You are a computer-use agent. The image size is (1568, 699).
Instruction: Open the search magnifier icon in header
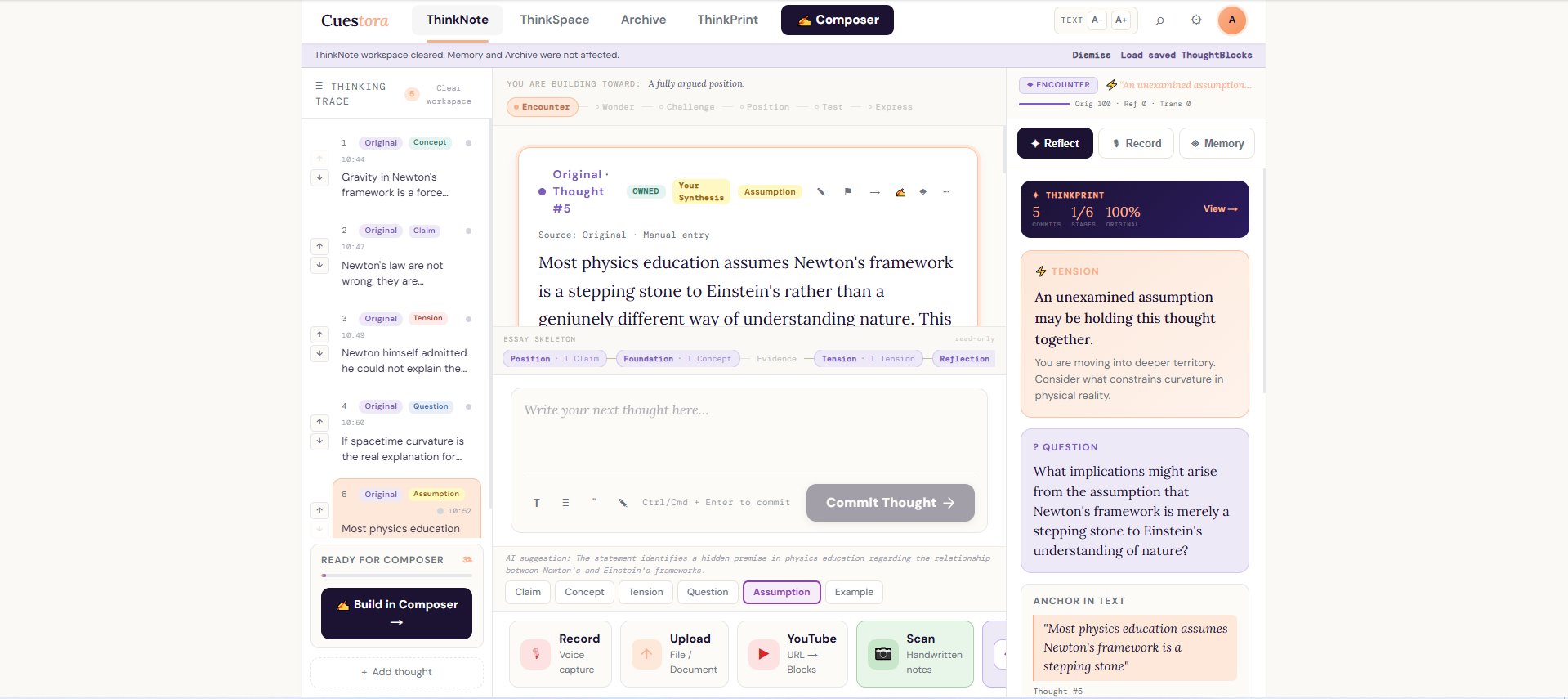(x=1159, y=20)
